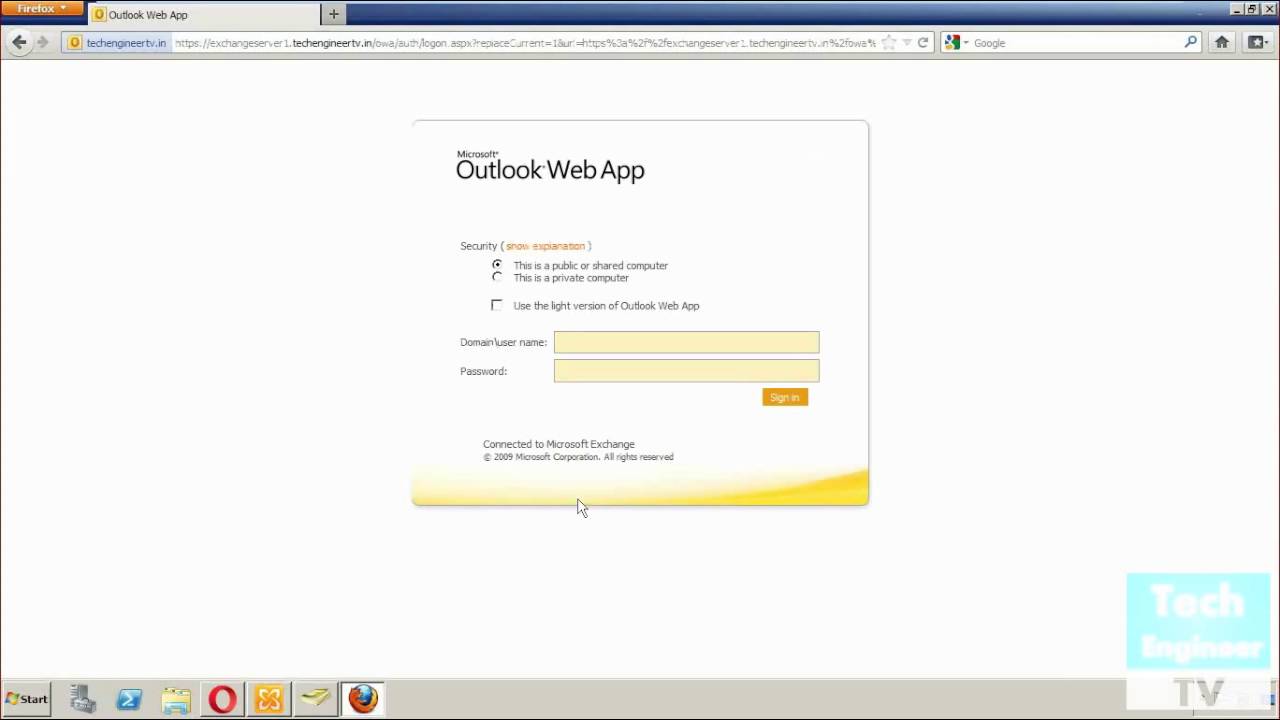The width and height of the screenshot is (1280, 720).
Task: Select the private computer option
Action: (497, 277)
